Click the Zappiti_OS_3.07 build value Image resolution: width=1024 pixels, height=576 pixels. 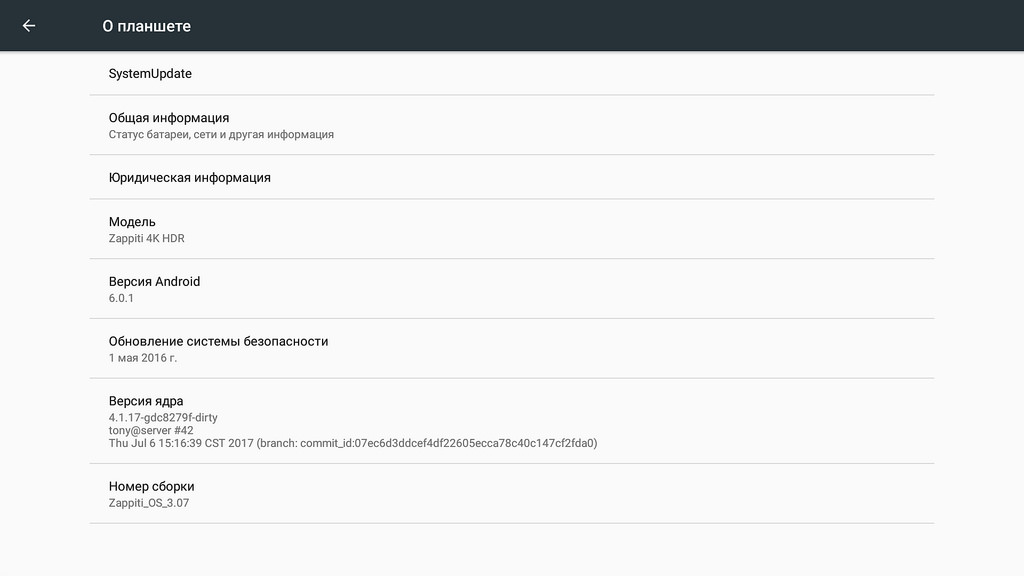click(149, 503)
